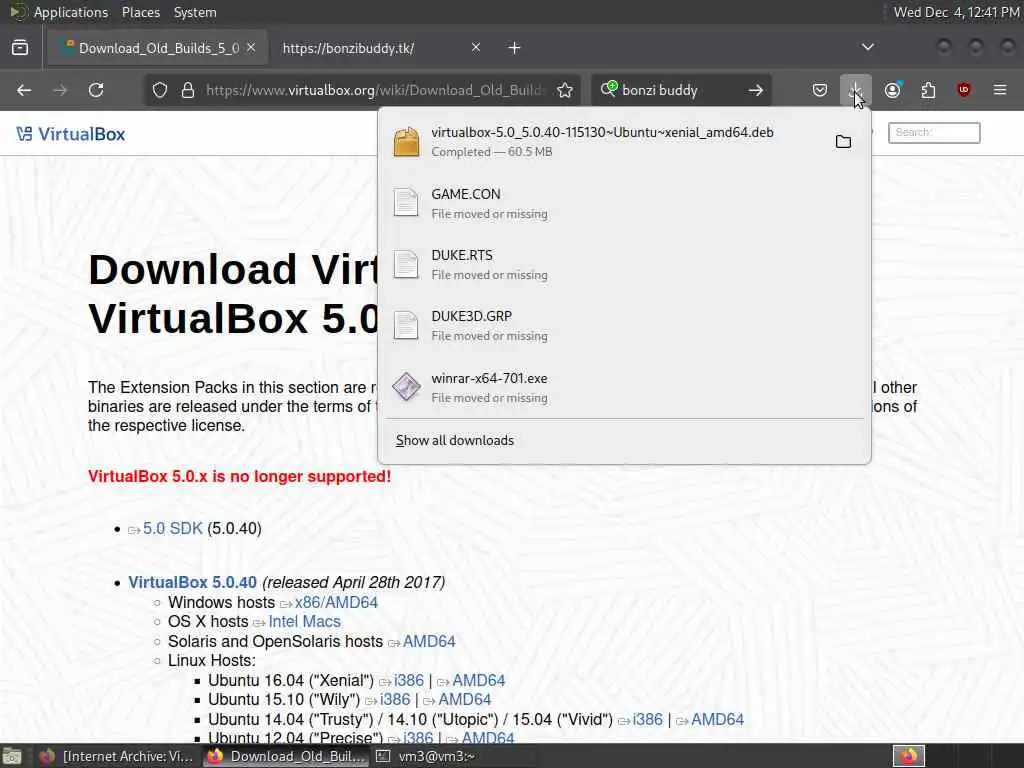Open the Firefox View icon
The height and width of the screenshot is (768, 1024).
pos(20,48)
